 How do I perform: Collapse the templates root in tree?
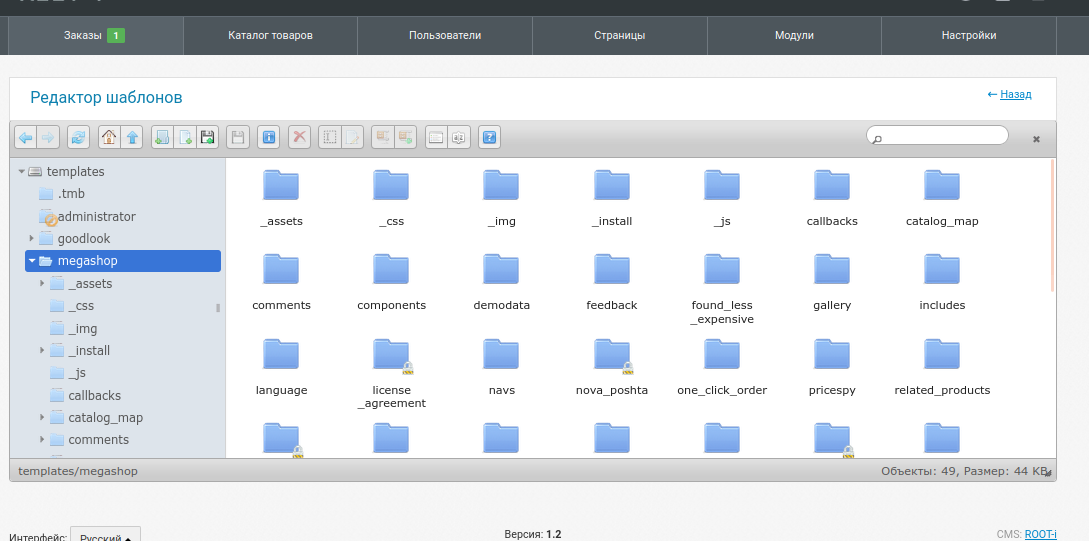(22, 172)
